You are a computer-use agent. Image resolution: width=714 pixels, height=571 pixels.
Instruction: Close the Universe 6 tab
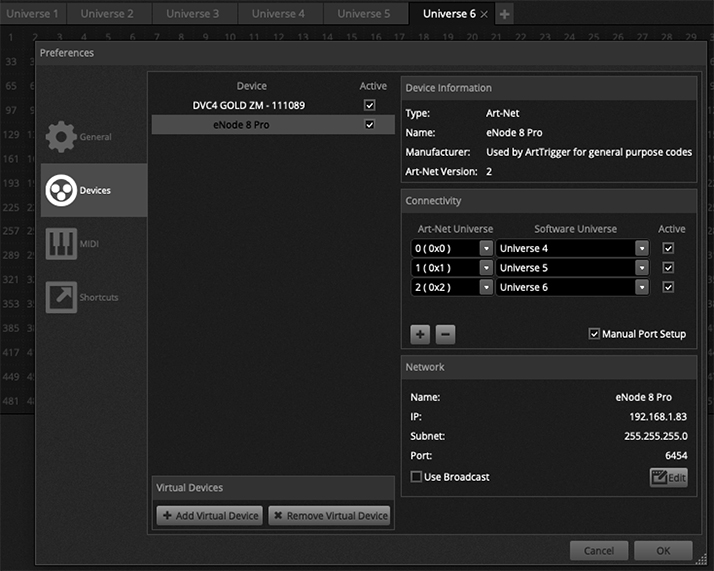click(484, 15)
